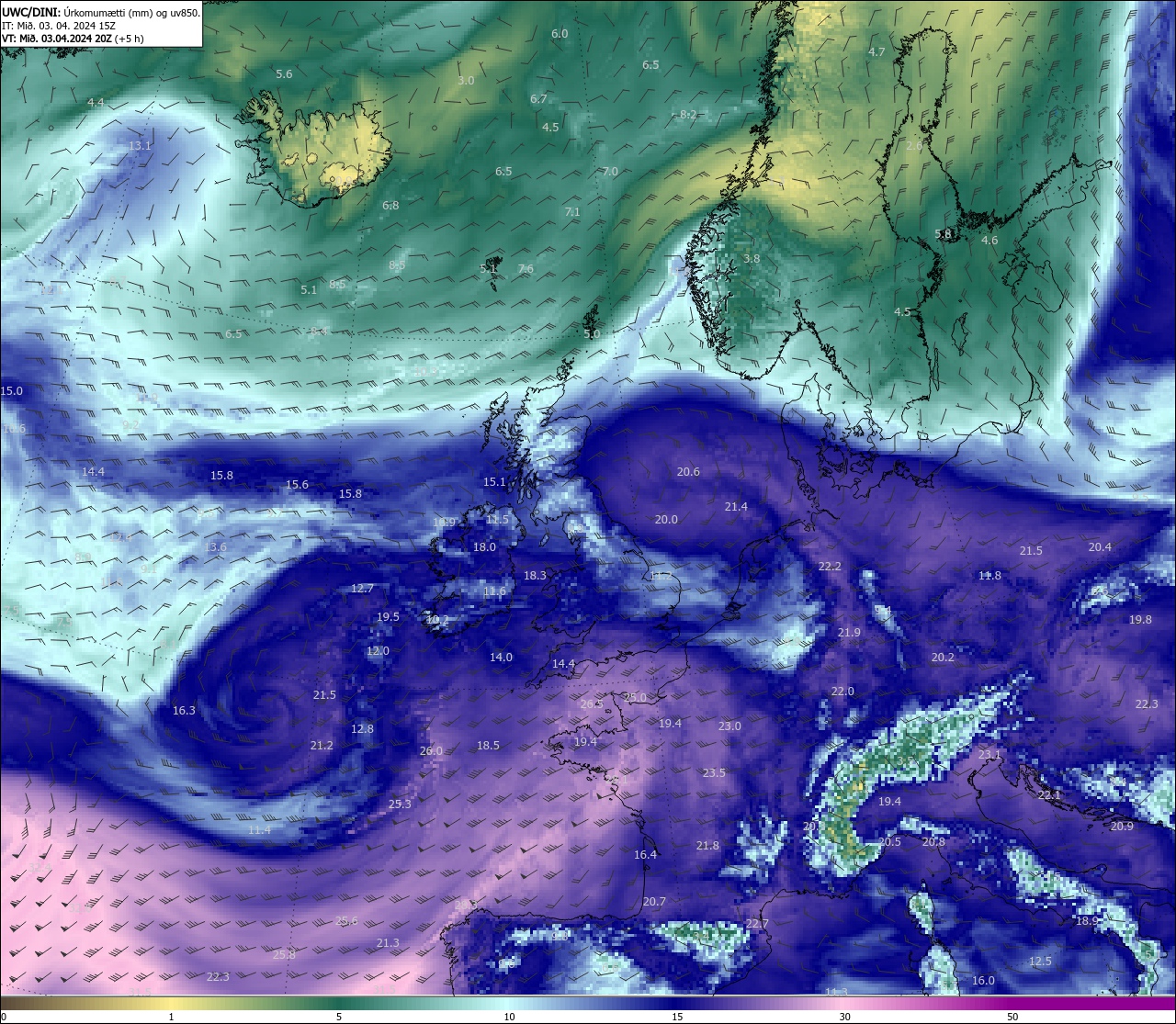Click the map value 21.9
This screenshot has height=1024, width=1176.
tap(849, 632)
